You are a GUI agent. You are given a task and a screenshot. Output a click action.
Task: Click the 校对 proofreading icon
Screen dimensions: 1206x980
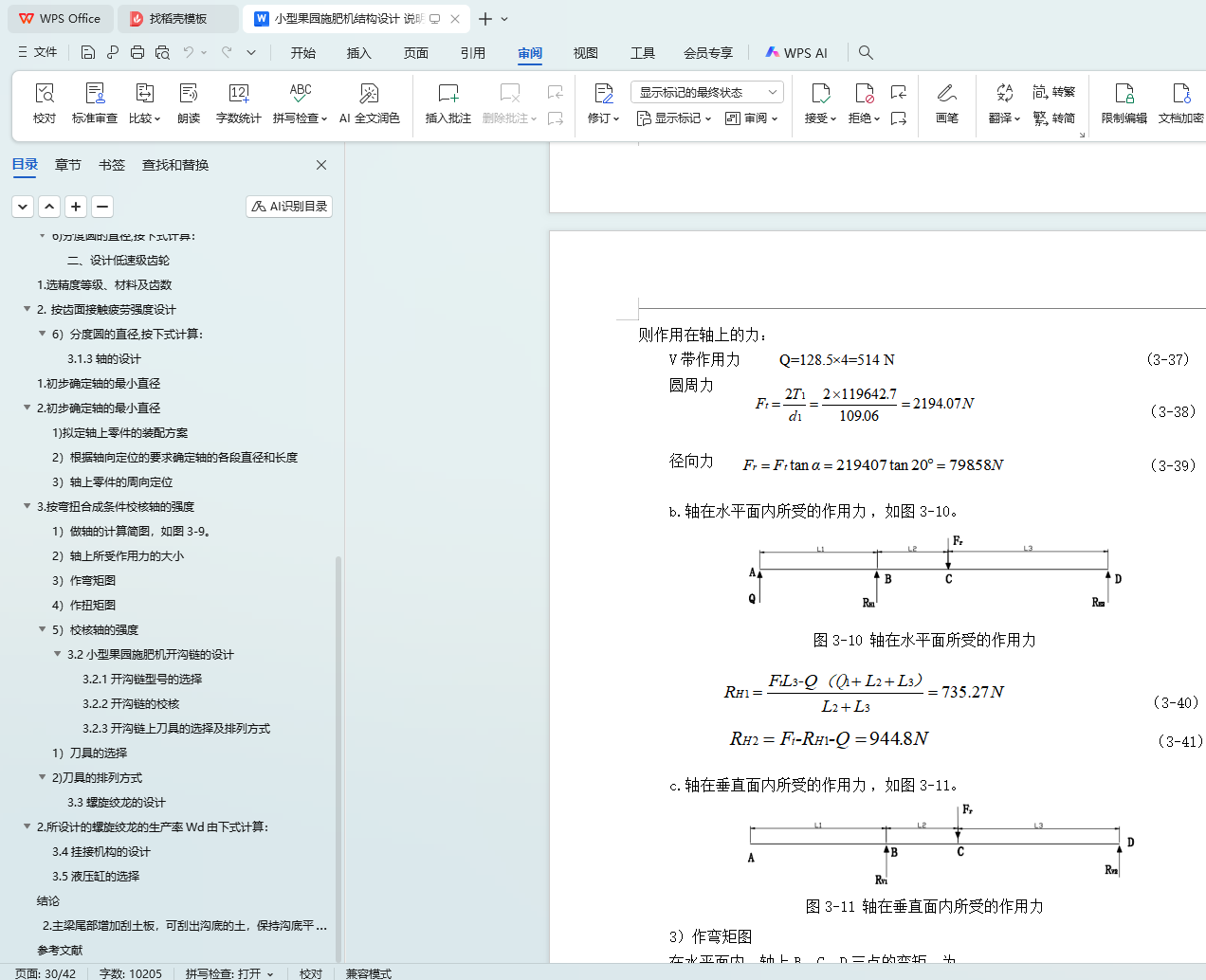tap(45, 93)
